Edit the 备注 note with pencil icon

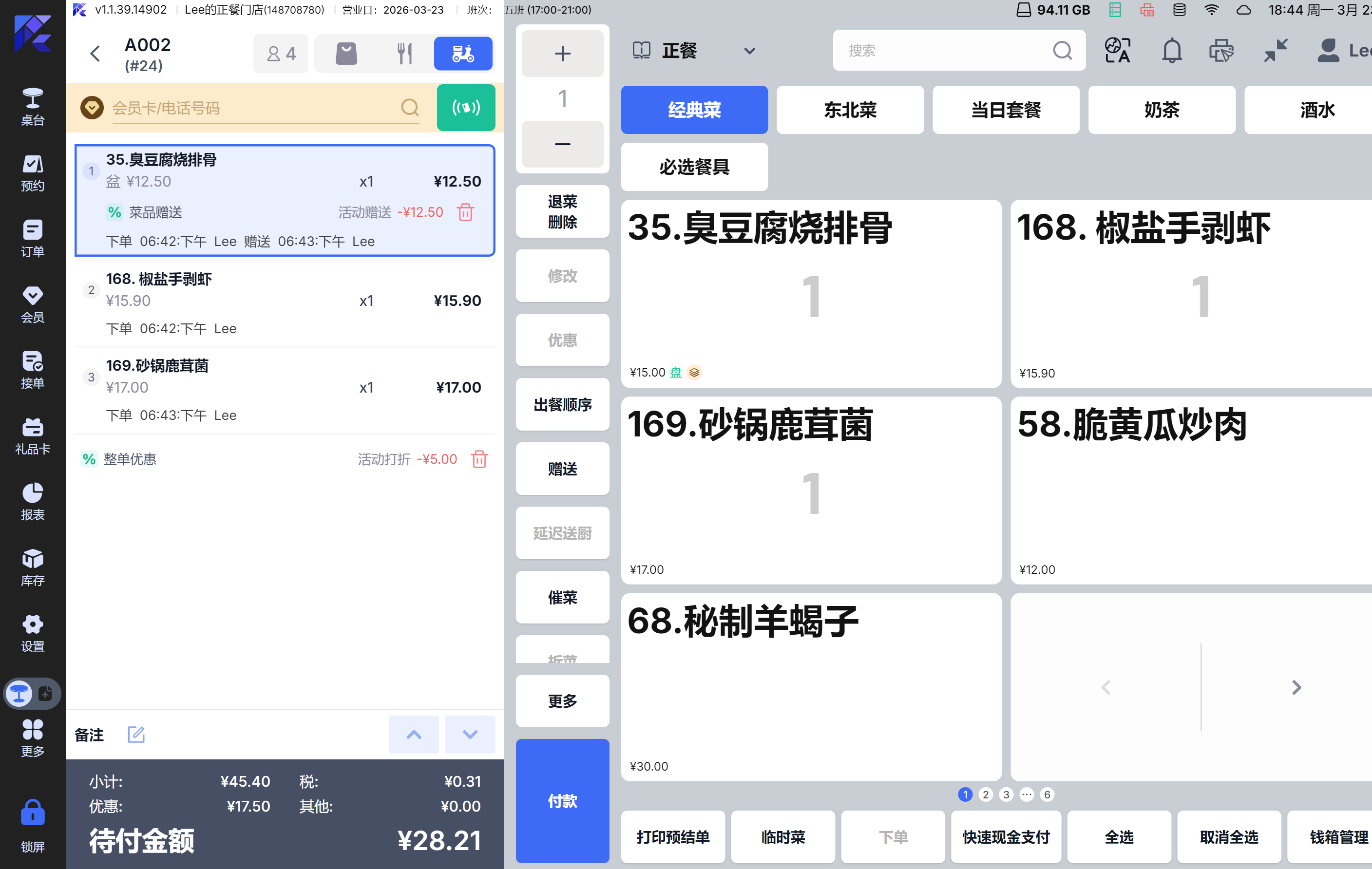pyautogui.click(x=136, y=735)
